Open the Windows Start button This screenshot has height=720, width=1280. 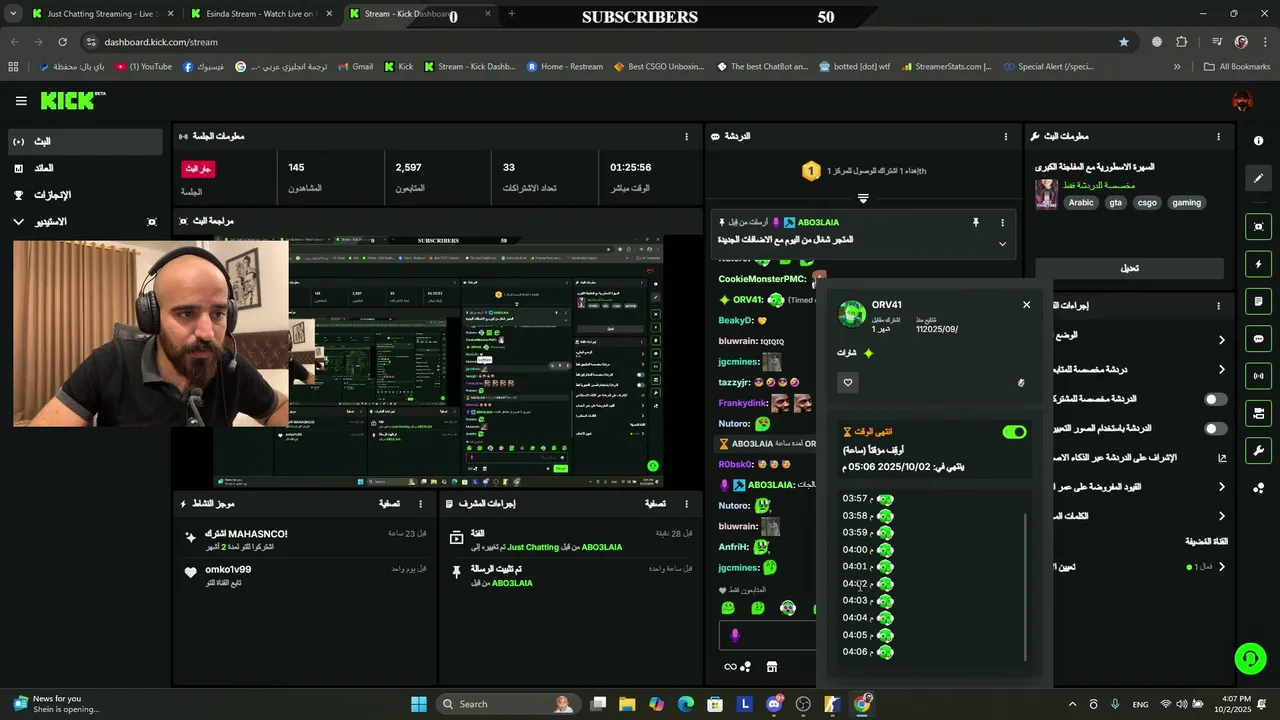[418, 704]
